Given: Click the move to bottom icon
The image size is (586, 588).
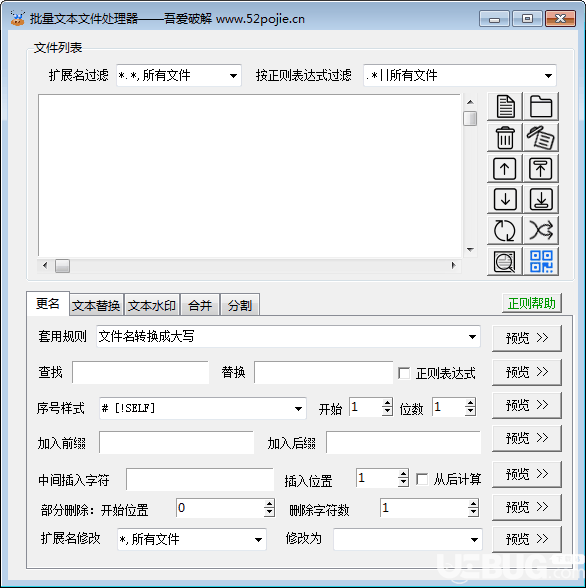Looking at the screenshot, I should click(x=541, y=200).
